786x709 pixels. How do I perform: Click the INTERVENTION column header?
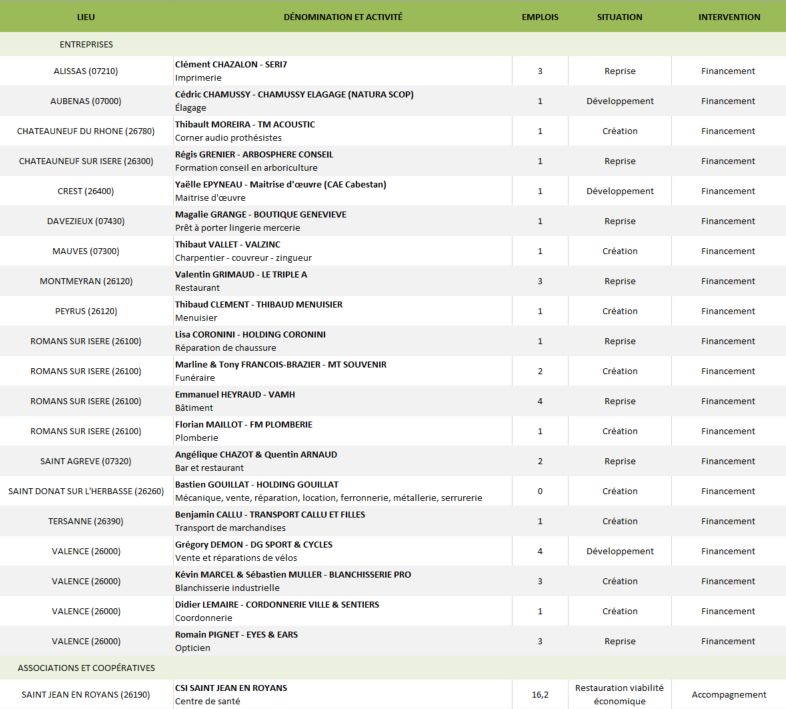click(728, 17)
